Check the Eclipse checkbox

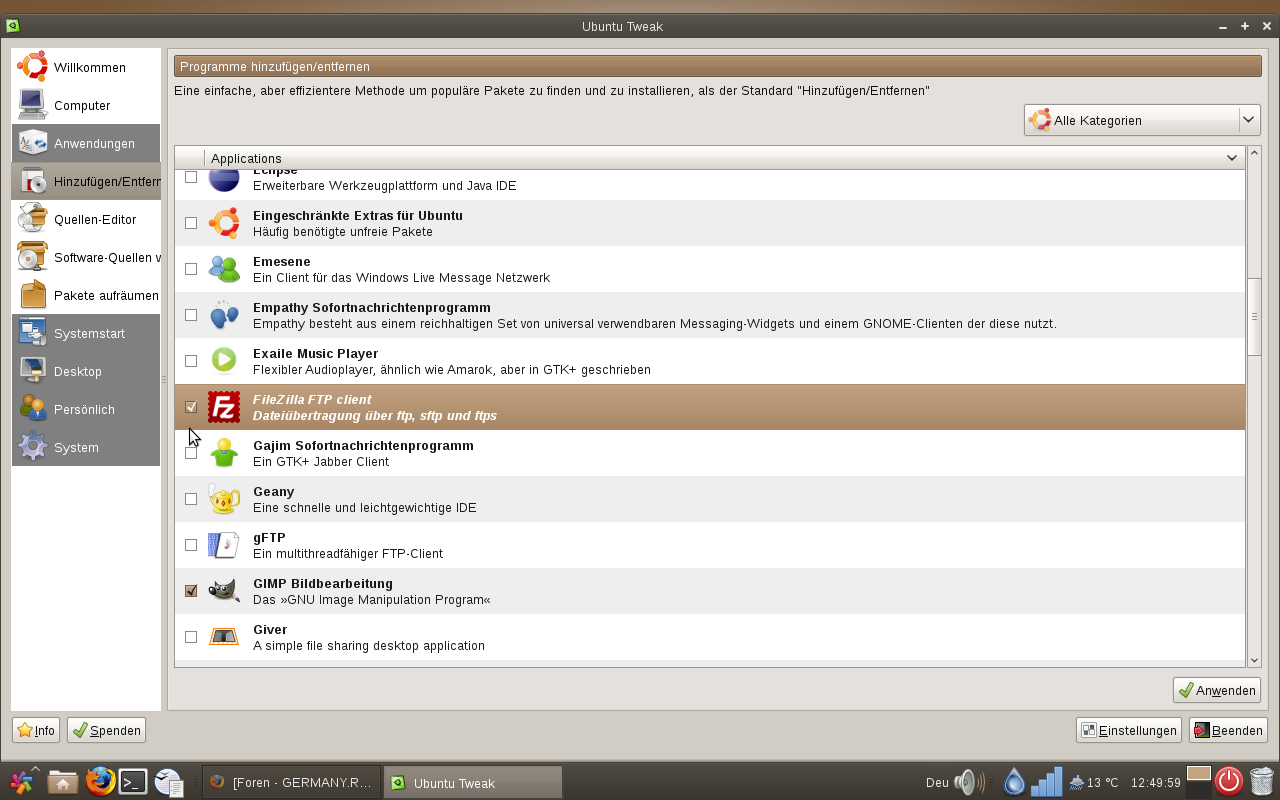pyautogui.click(x=191, y=177)
